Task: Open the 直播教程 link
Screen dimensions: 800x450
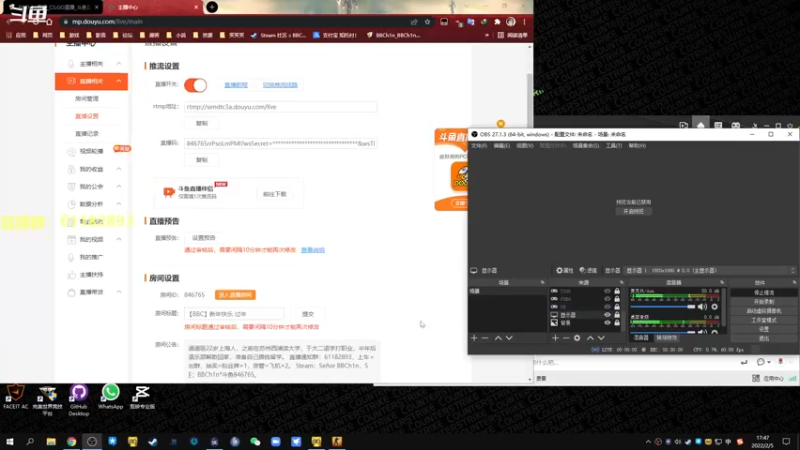Action: click(236, 85)
